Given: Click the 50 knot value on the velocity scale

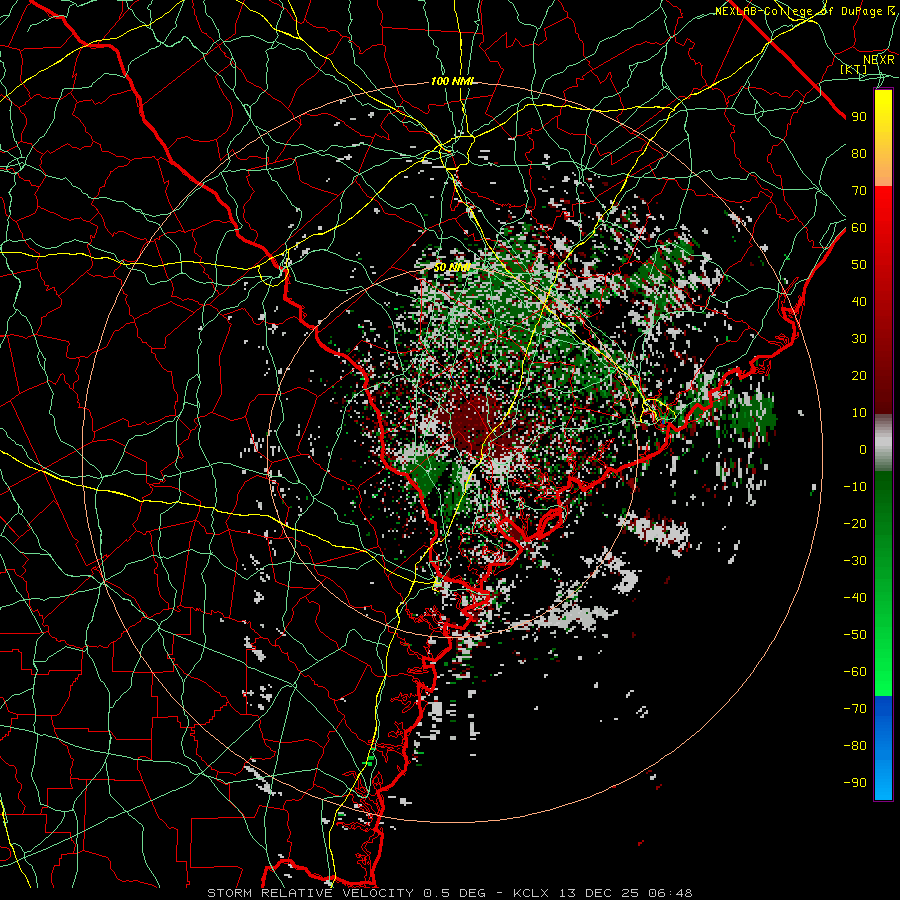Looking at the screenshot, I should 859,264.
